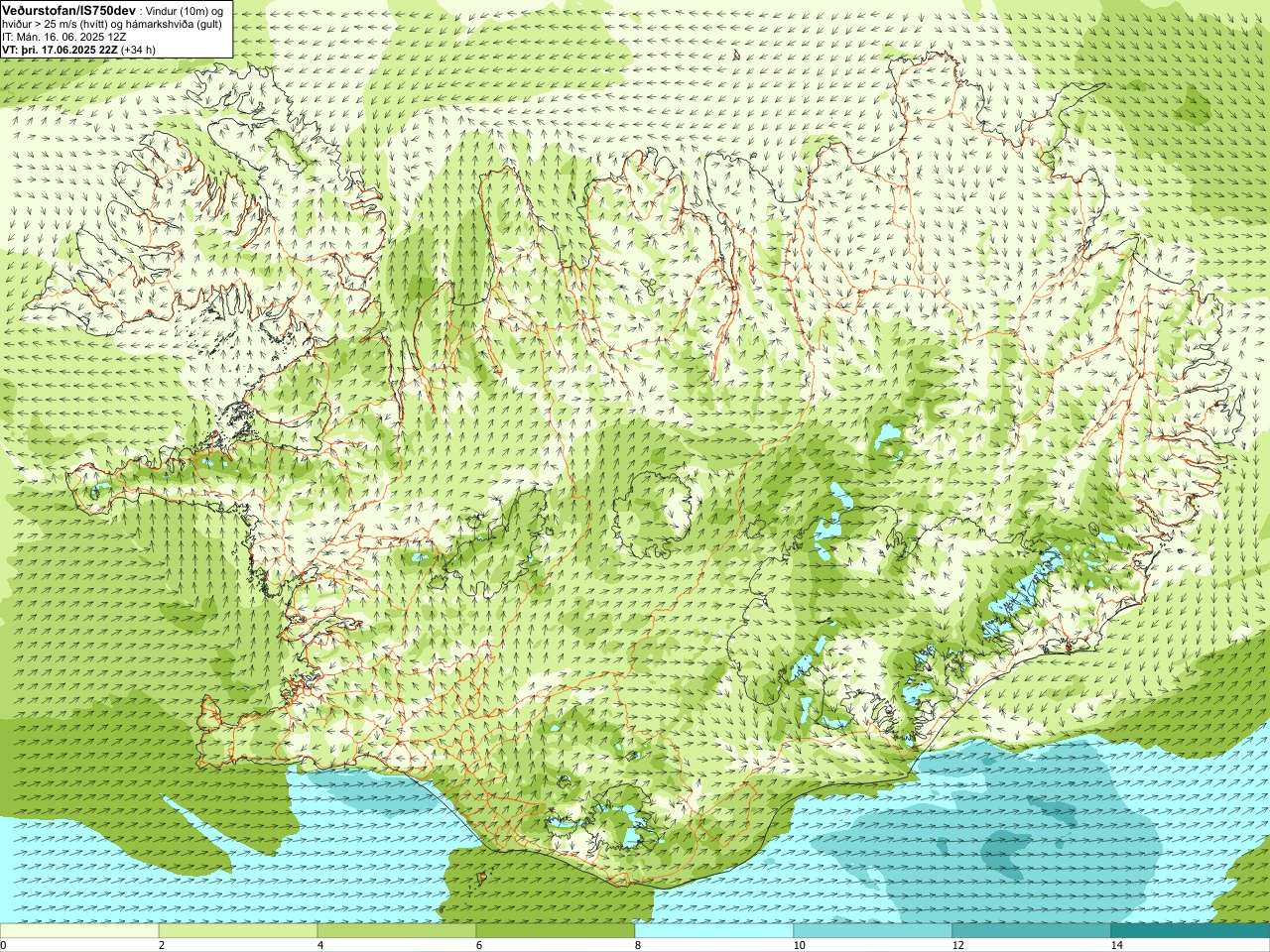Click the legend scale label "0"

(4, 945)
